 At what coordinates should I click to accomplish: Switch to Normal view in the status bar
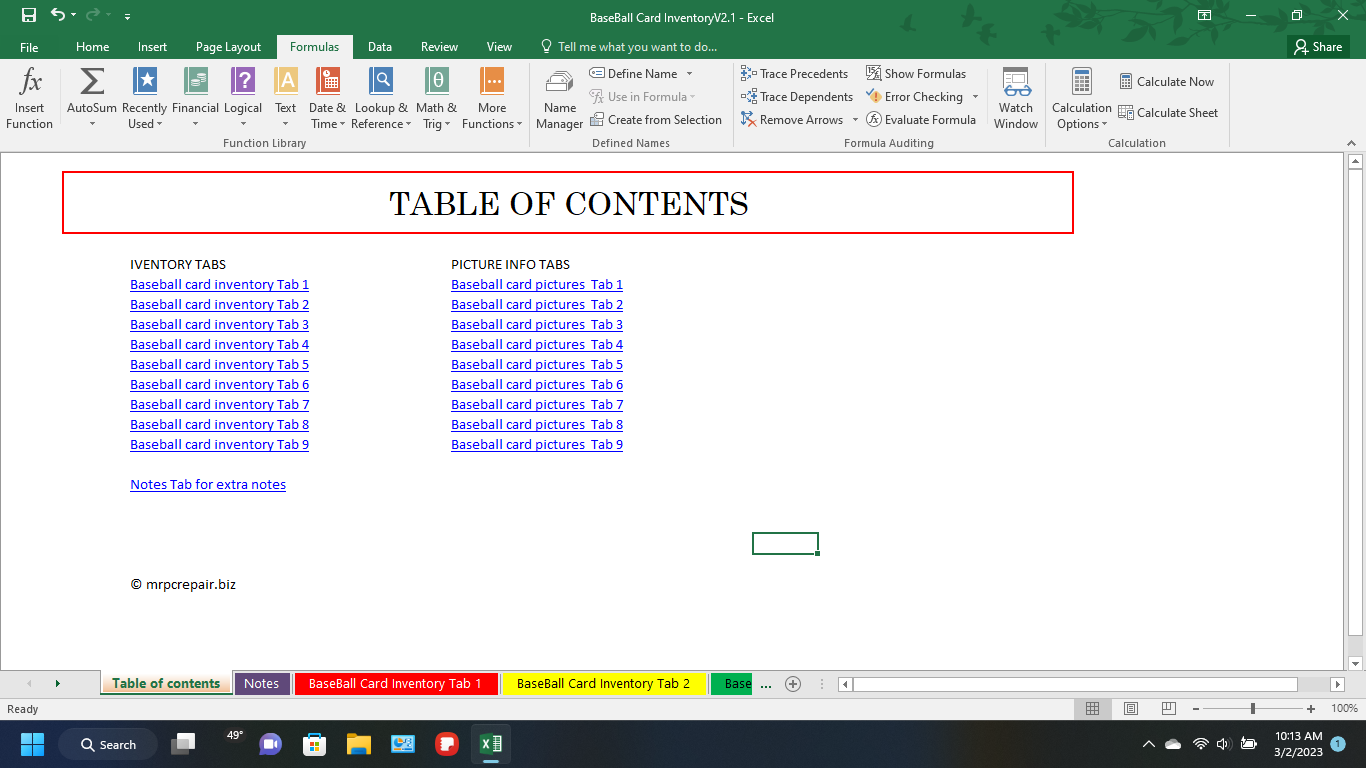(1092, 709)
